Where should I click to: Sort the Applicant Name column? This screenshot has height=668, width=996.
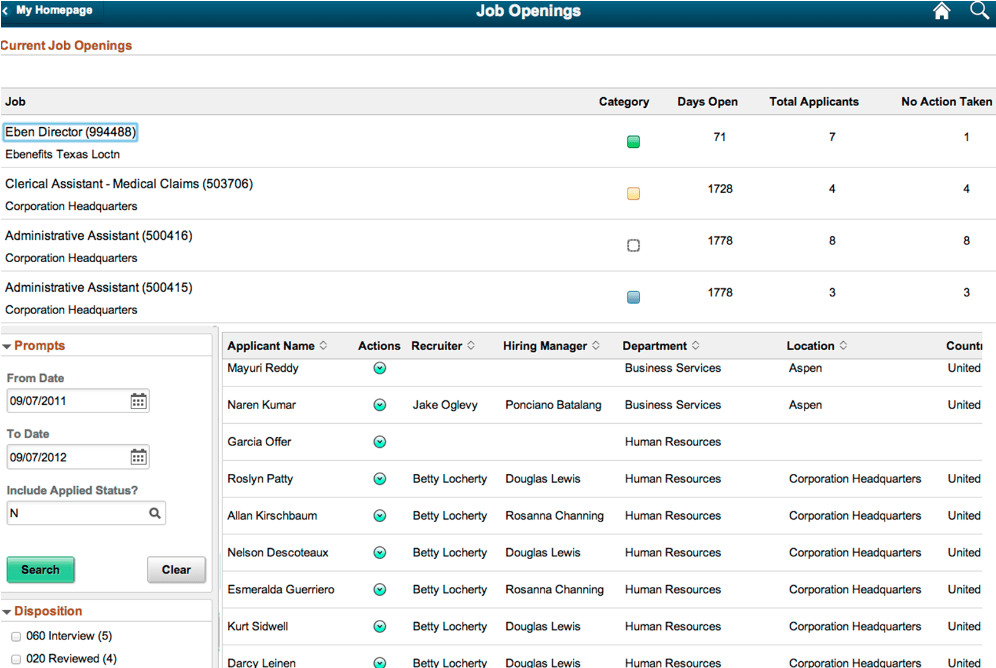click(322, 344)
